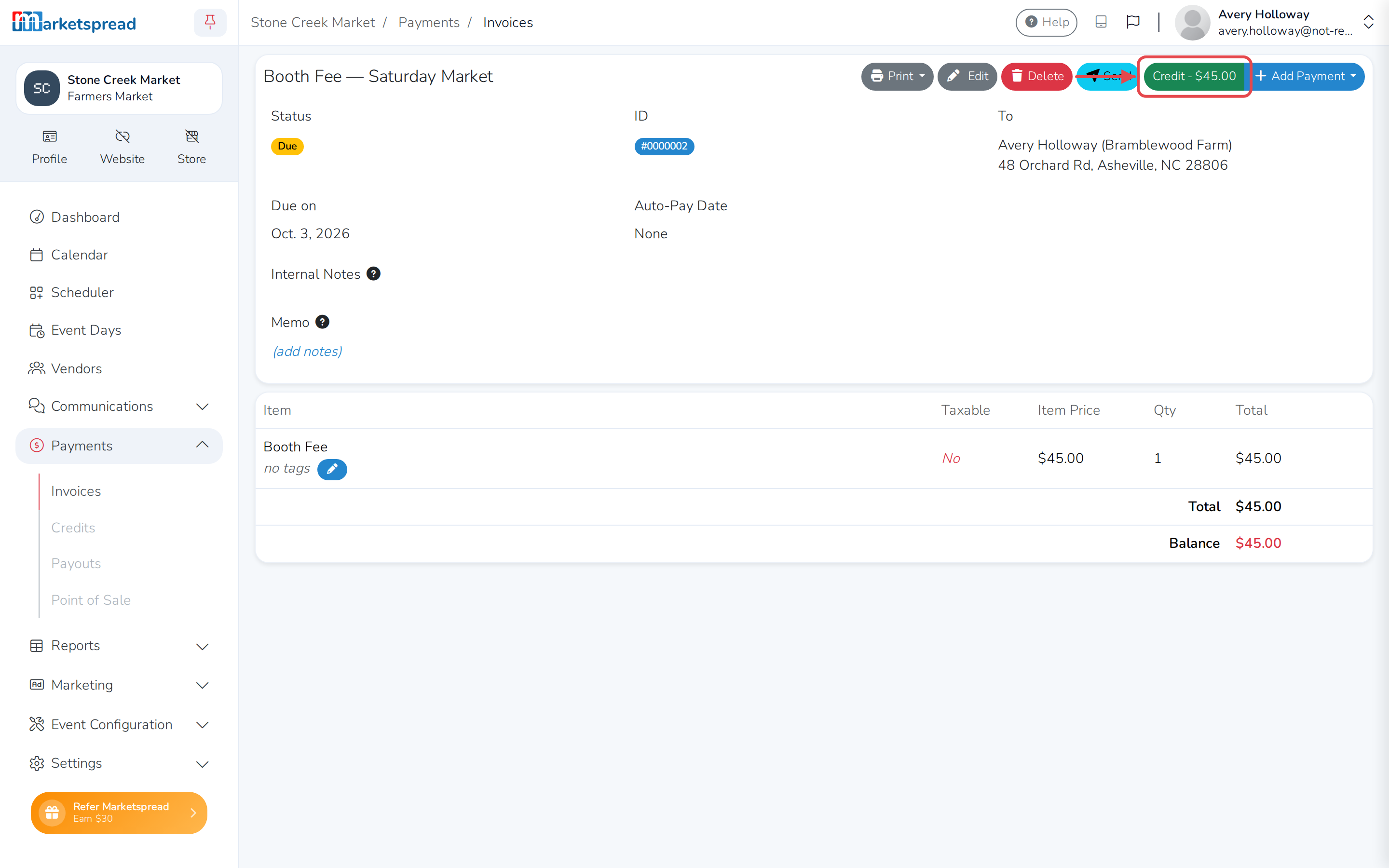Viewport: 1389px width, 868px height.
Task: Expand Event Configuration menu
Action: [x=119, y=724]
